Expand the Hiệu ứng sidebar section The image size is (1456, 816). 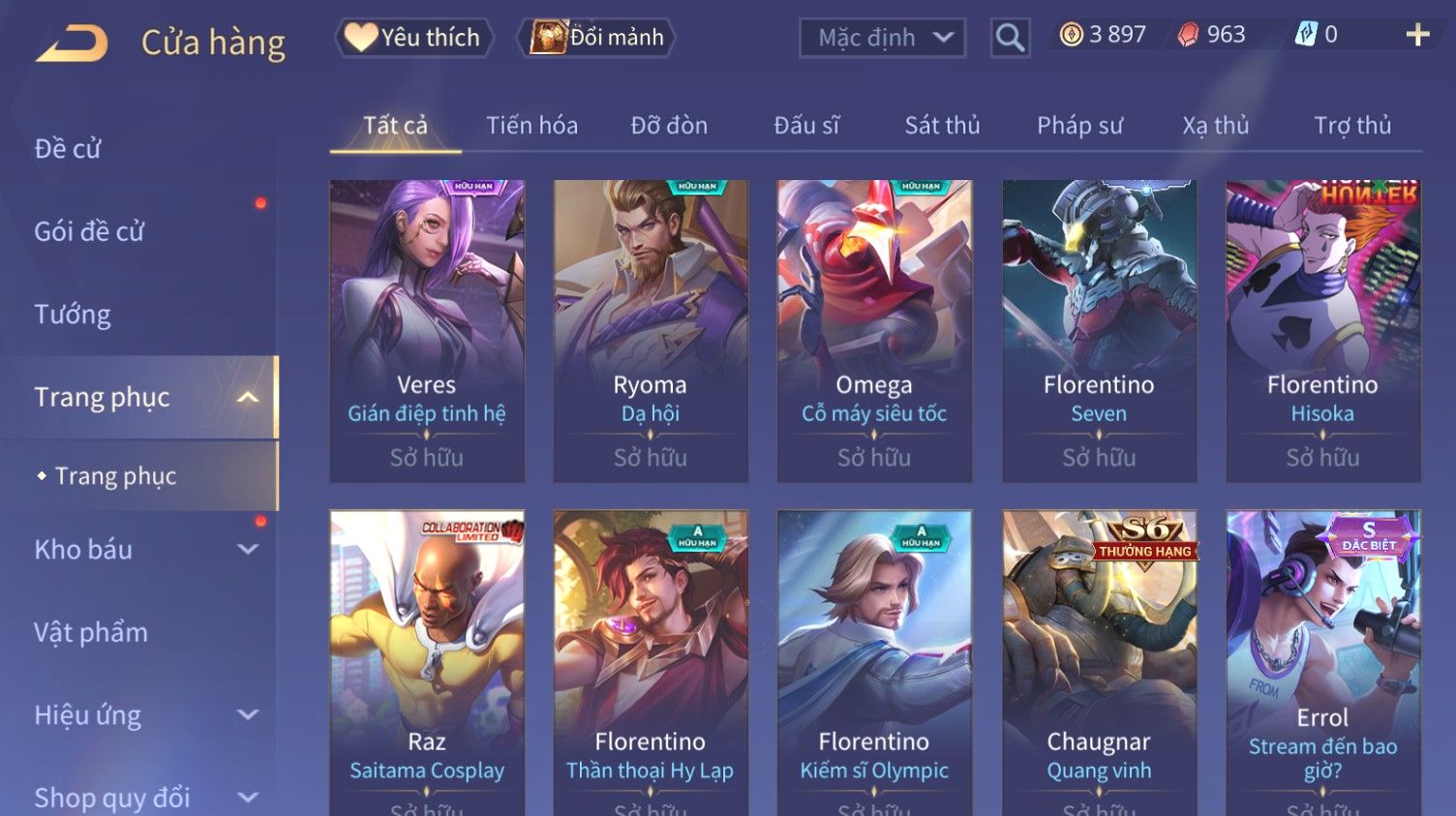248,714
